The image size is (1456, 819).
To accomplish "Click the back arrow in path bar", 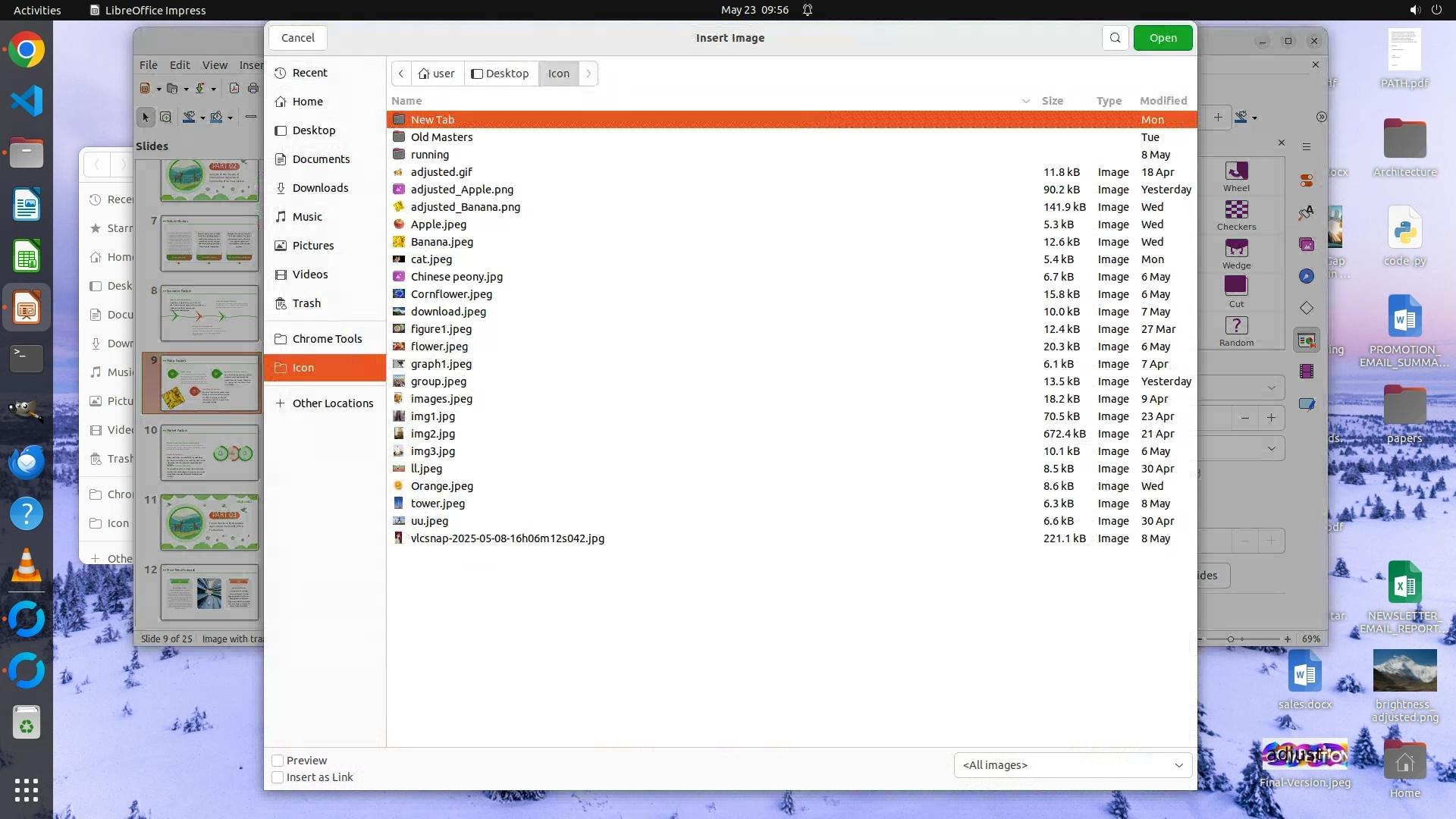I will point(401,74).
